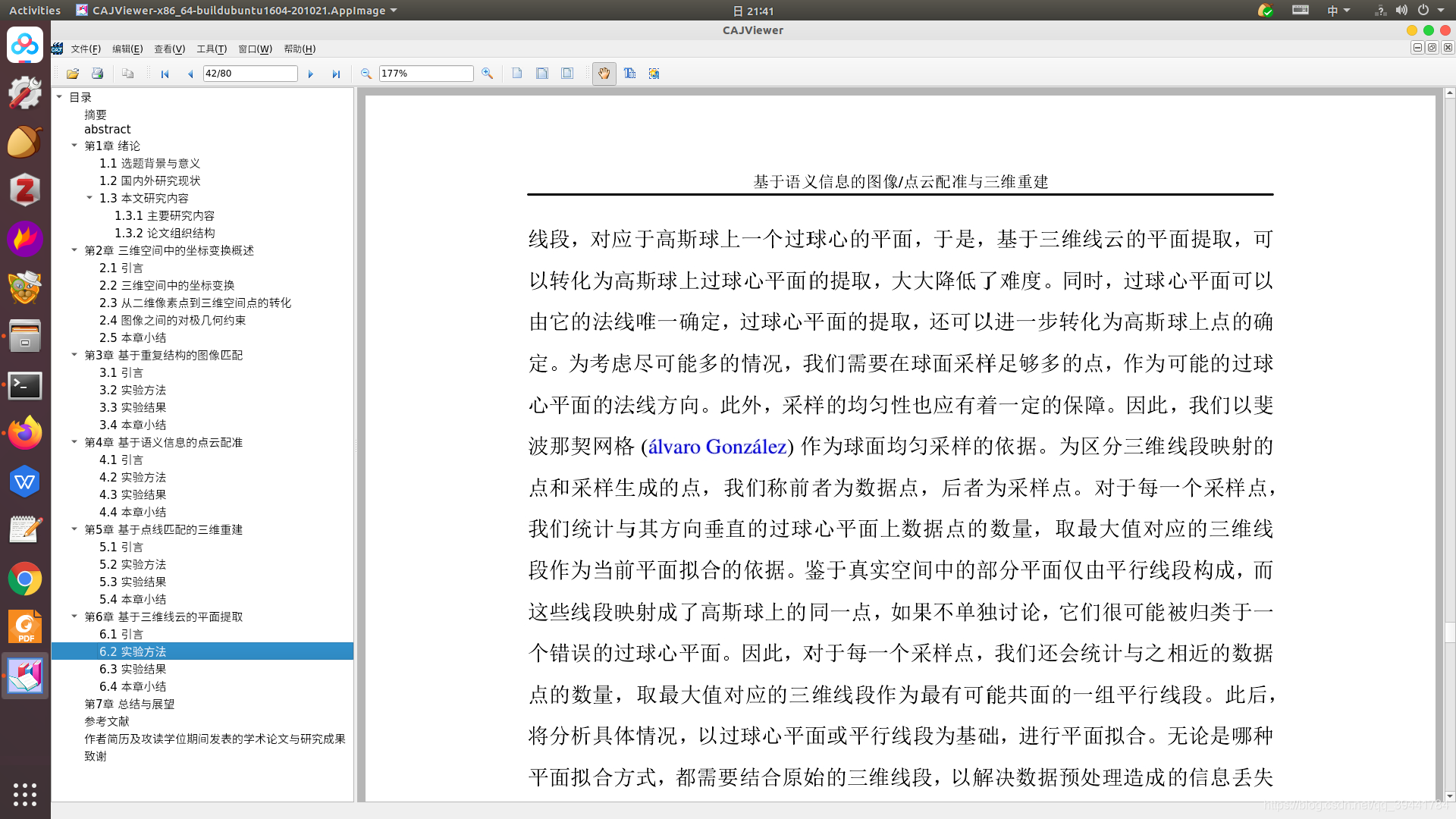Jump to the last page
1456x819 pixels.
(335, 74)
